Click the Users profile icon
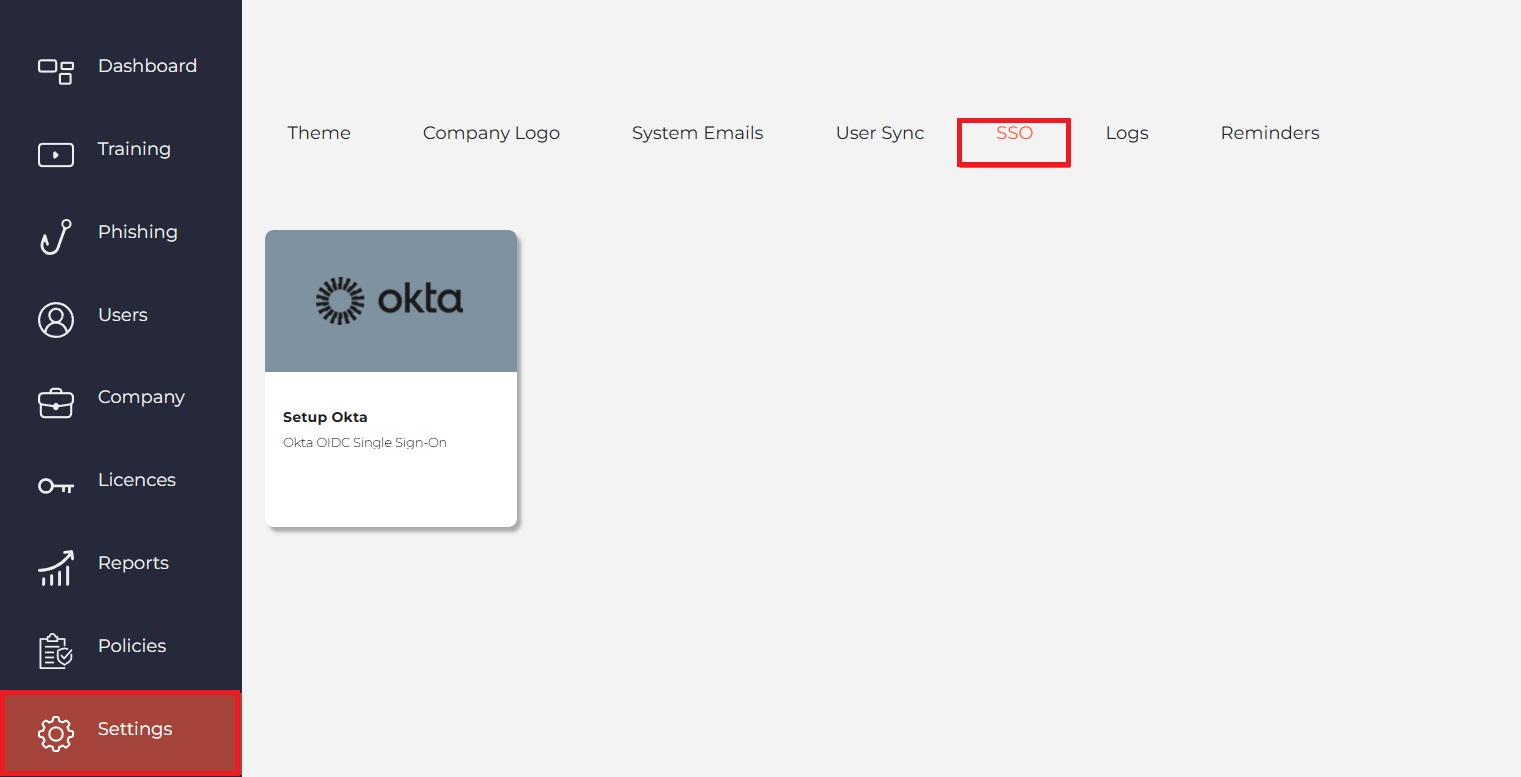 click(56, 320)
